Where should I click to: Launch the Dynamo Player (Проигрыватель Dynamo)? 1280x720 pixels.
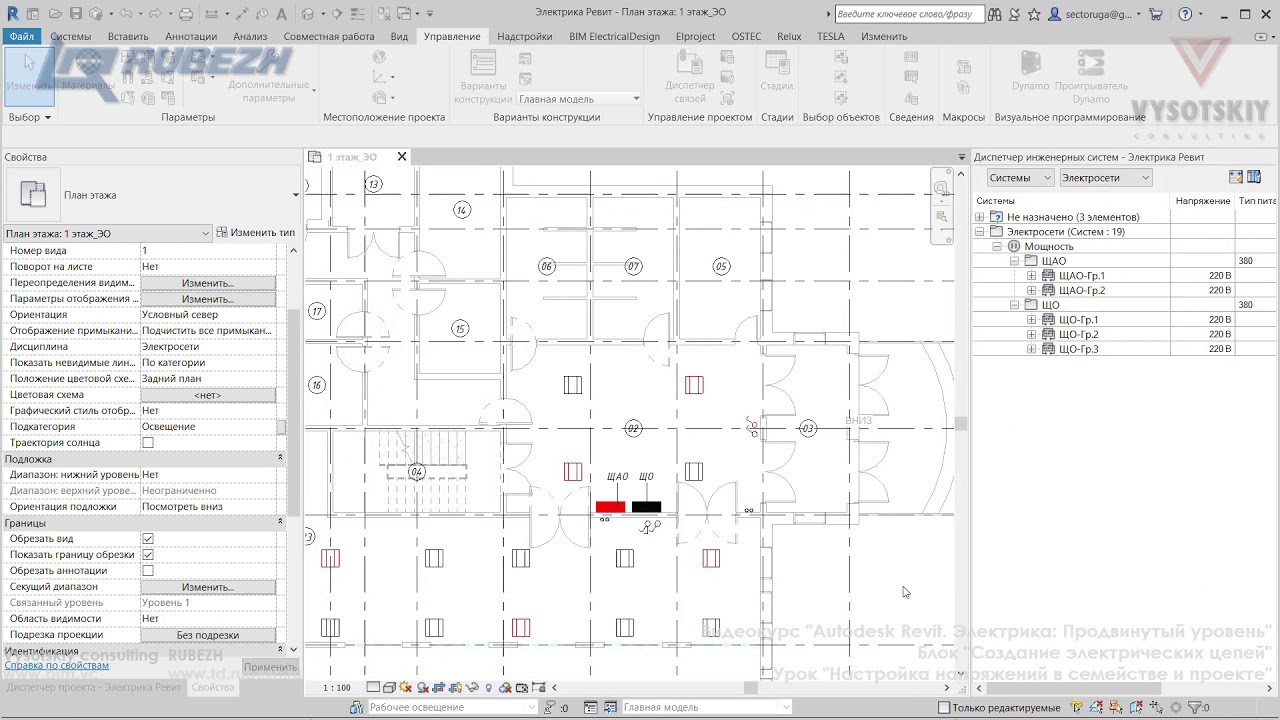(x=1090, y=78)
